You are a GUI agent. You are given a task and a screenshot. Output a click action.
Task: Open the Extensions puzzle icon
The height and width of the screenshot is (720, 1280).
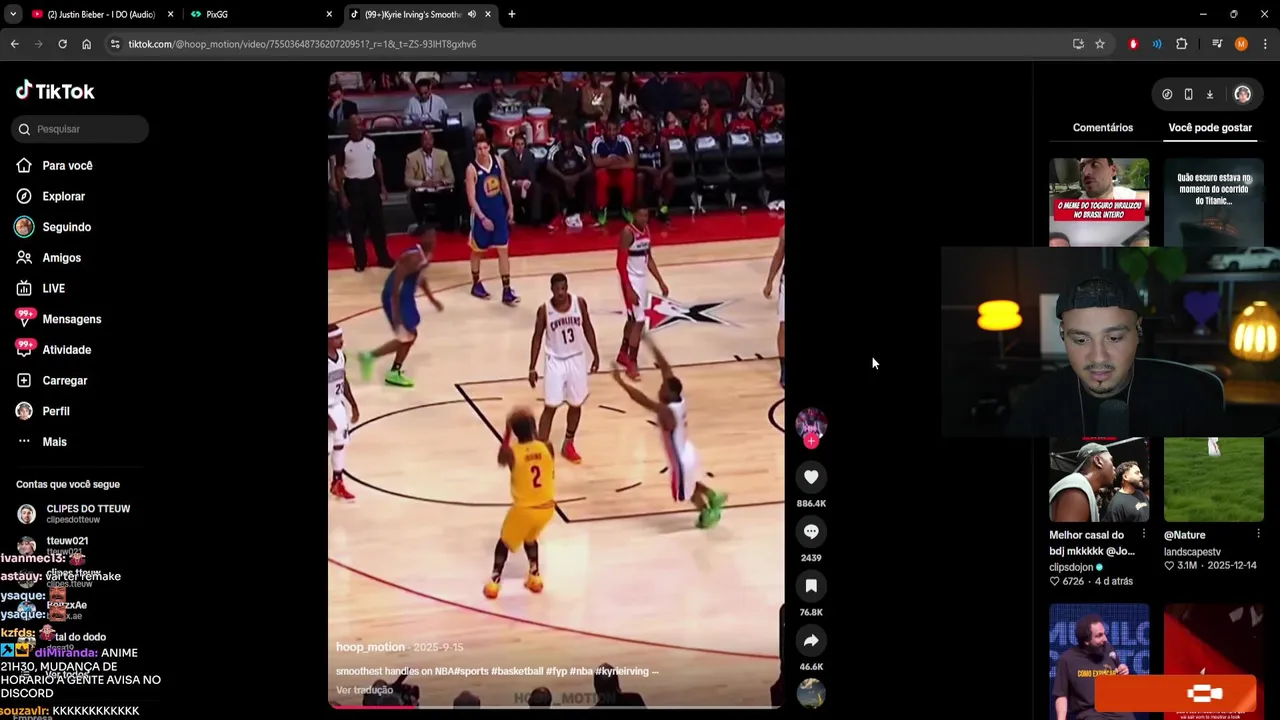[1181, 44]
